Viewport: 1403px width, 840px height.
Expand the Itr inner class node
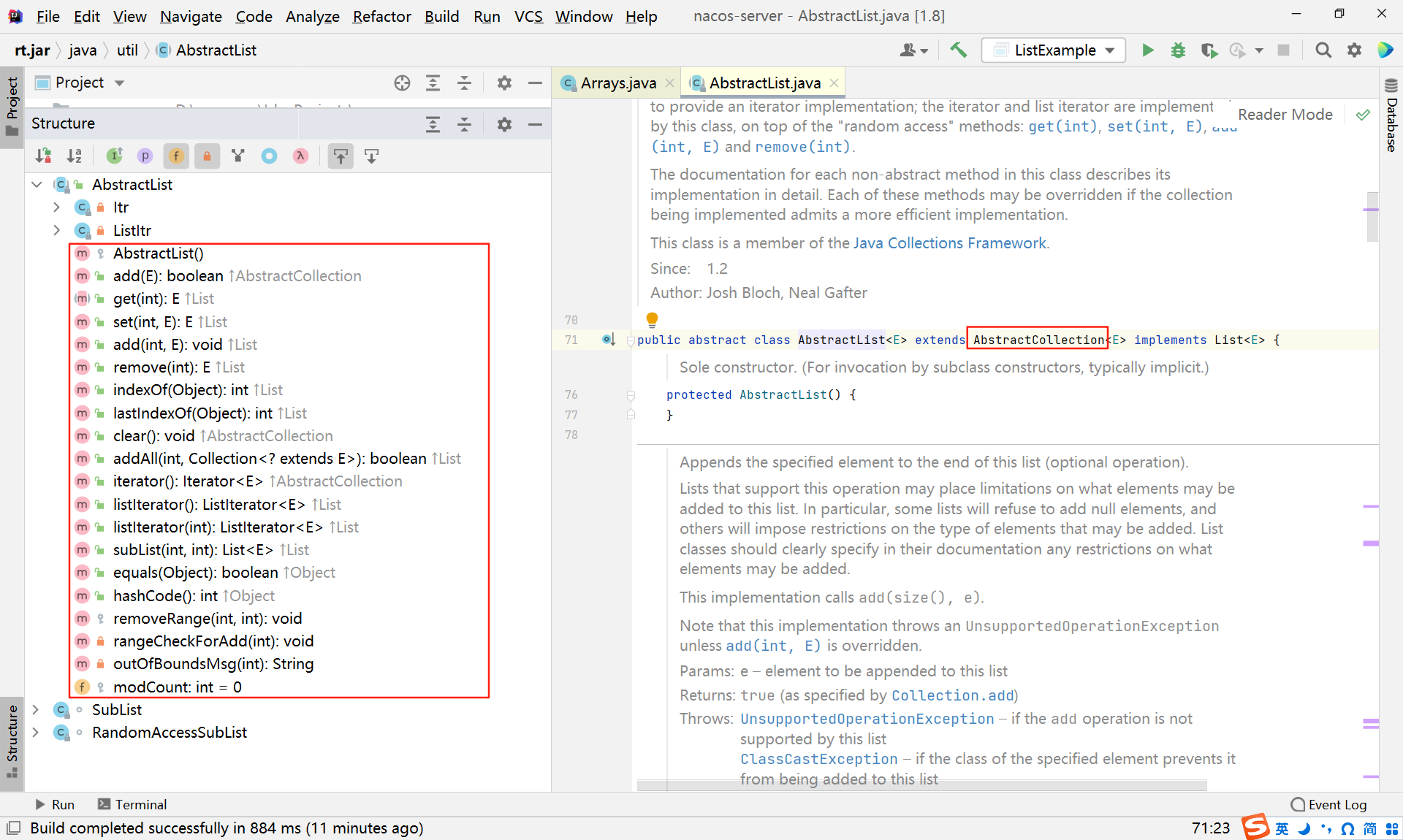pos(56,207)
